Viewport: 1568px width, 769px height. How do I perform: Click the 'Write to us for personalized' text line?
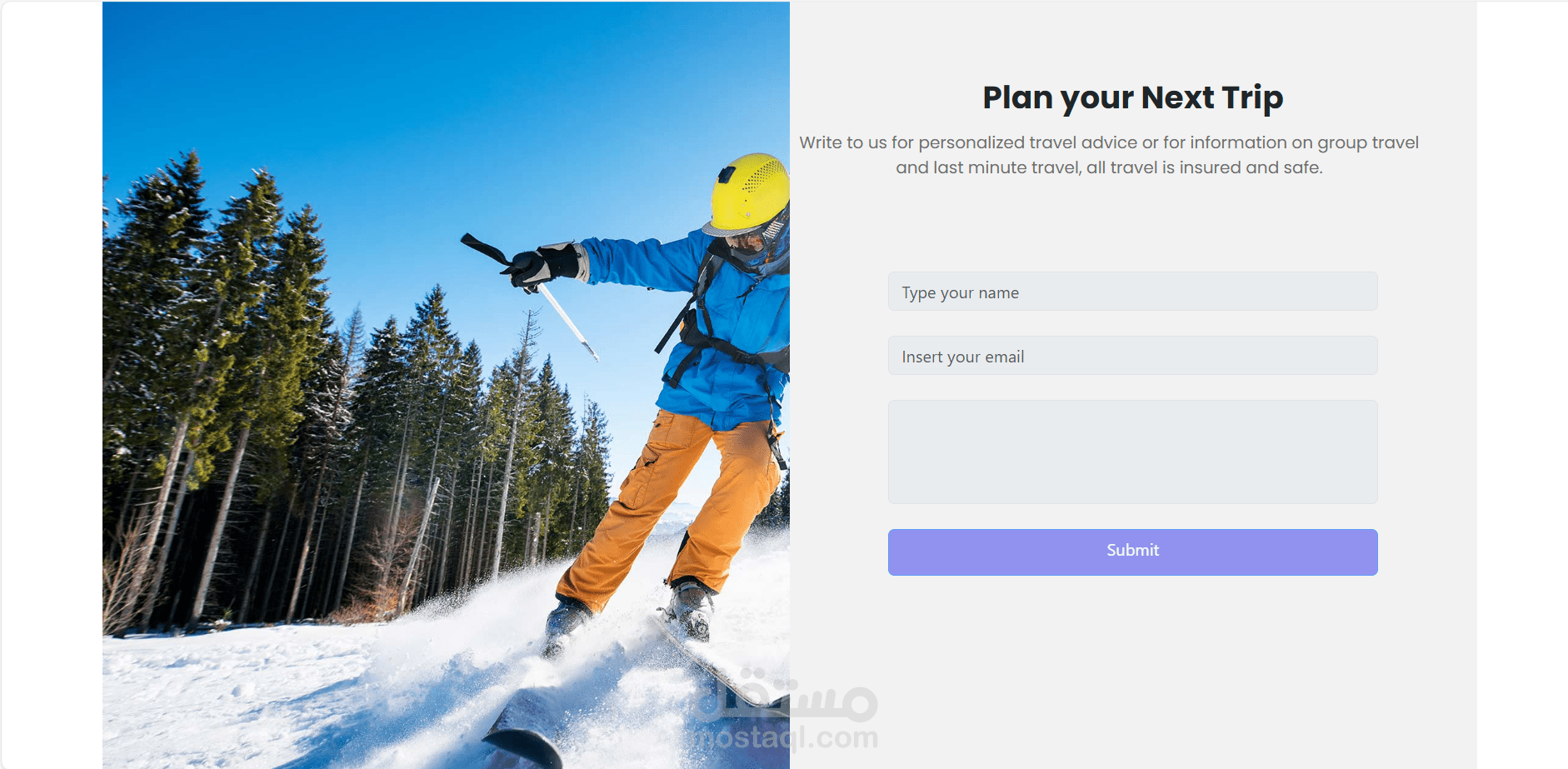point(1109,142)
